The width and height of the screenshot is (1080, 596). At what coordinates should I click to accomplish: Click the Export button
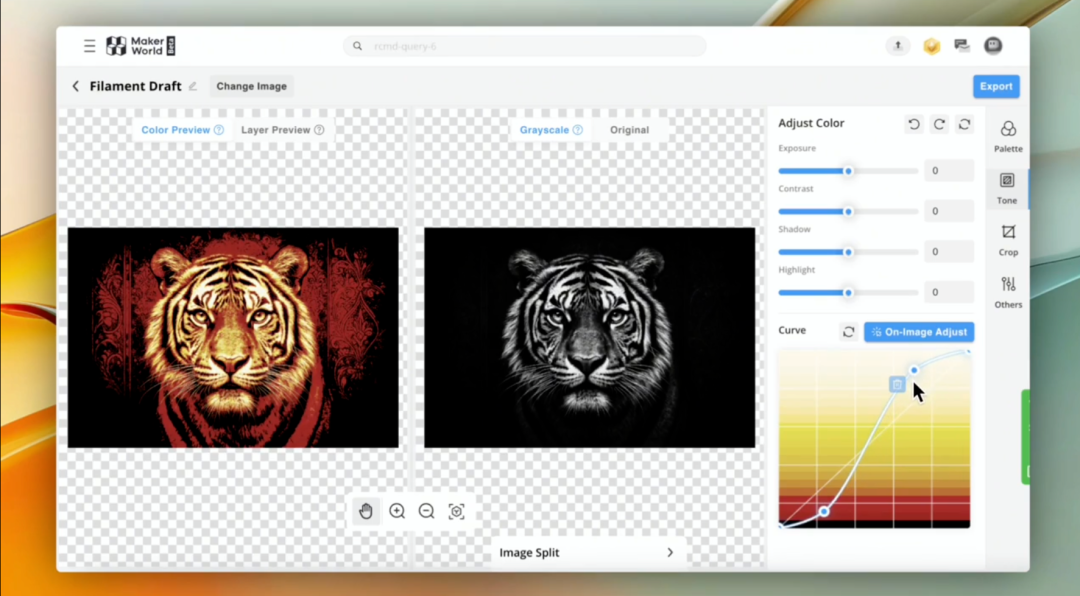point(996,86)
